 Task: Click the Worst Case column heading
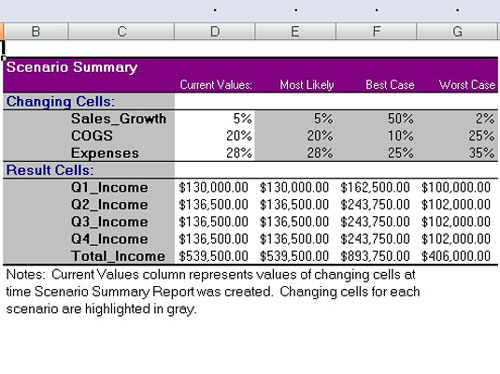[467, 85]
